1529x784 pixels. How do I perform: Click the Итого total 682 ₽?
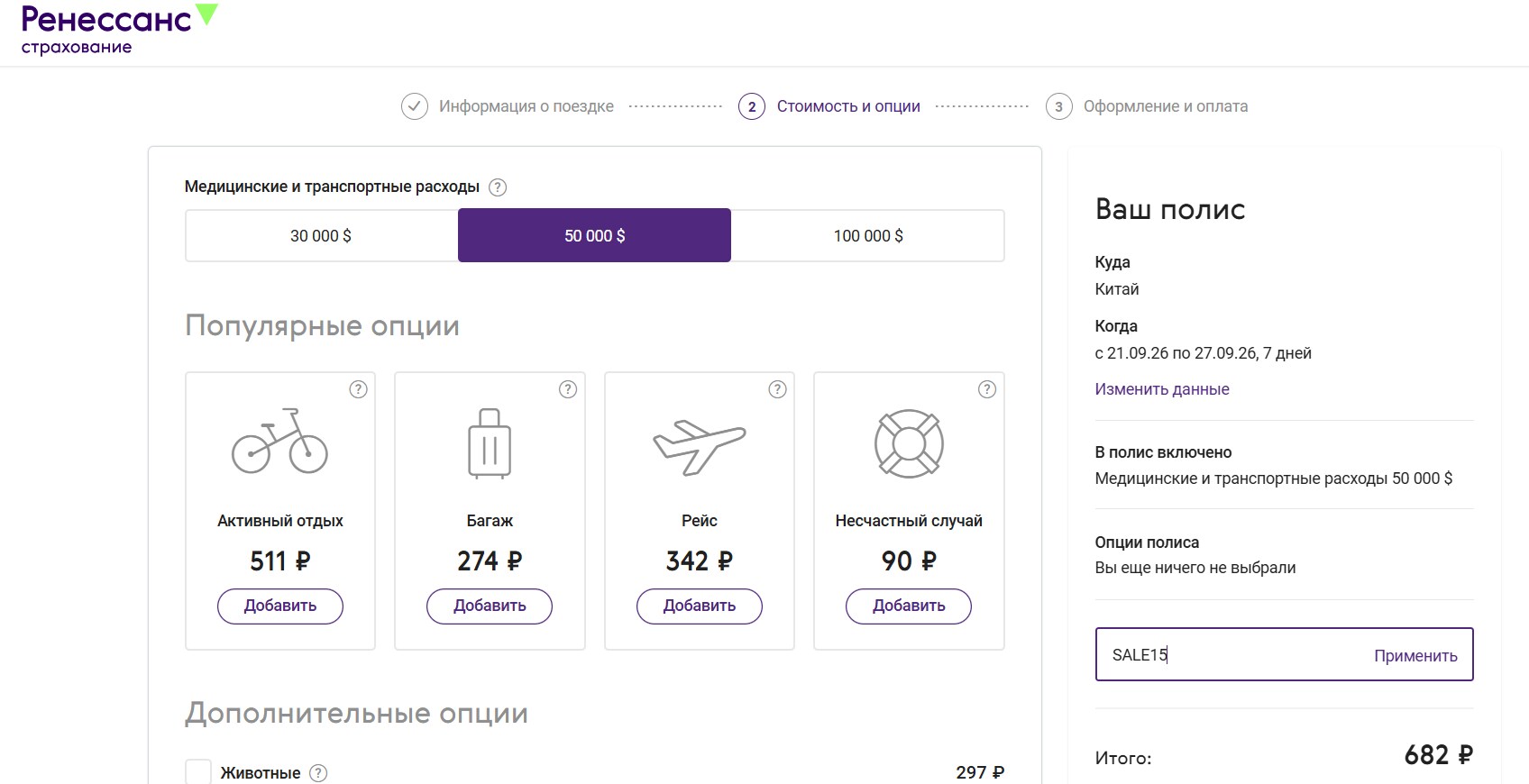pos(1439,755)
